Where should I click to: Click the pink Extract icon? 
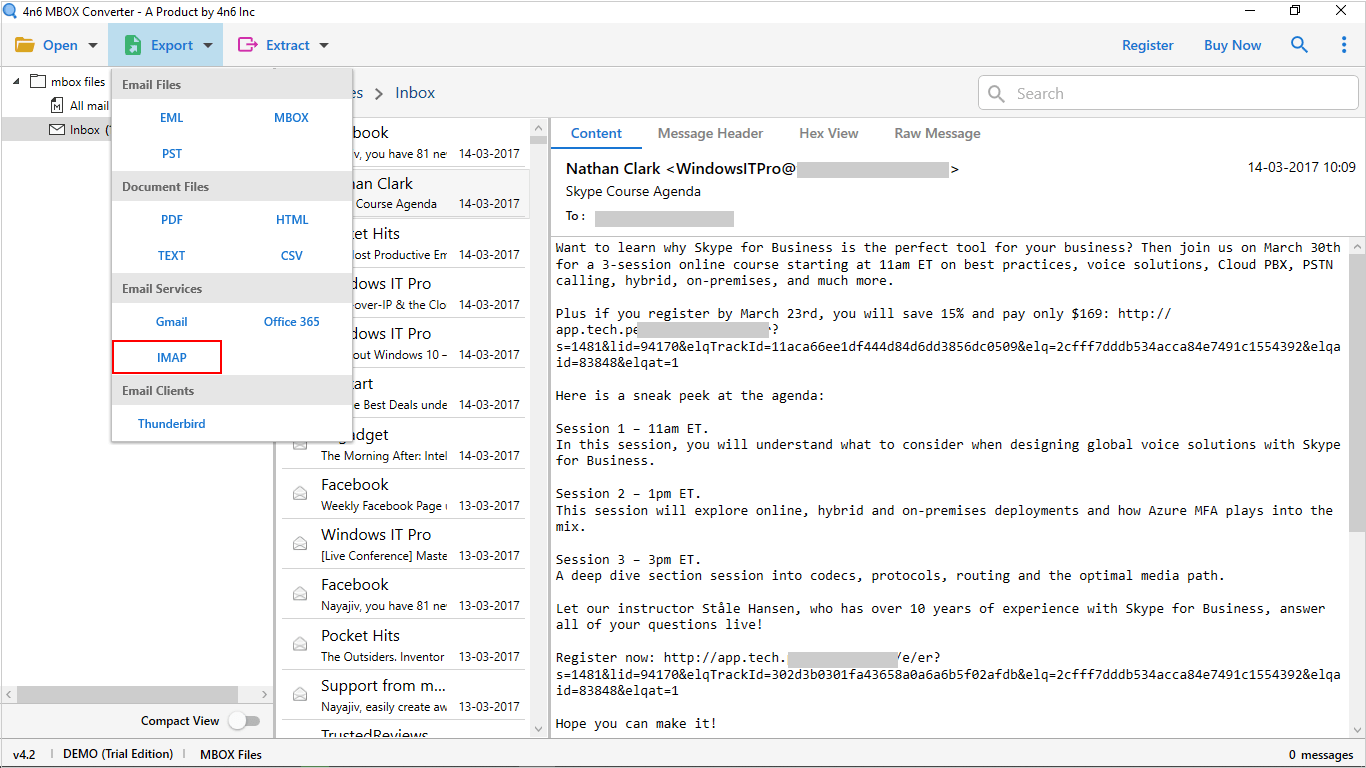pyautogui.click(x=247, y=45)
